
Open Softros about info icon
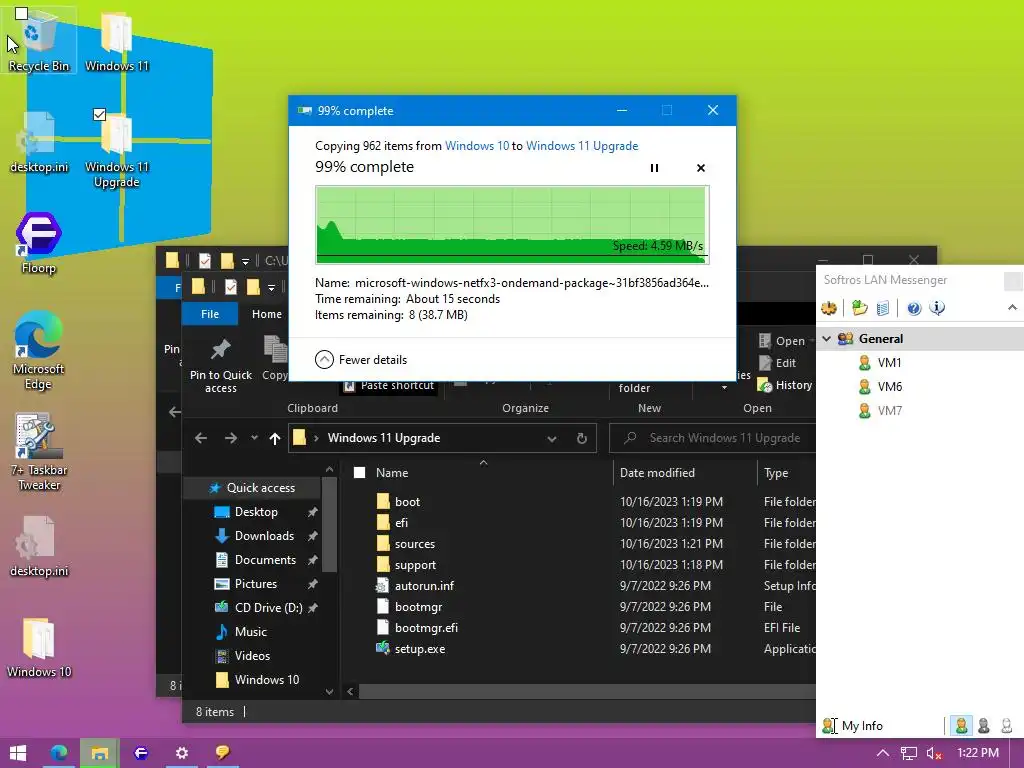[937, 308]
